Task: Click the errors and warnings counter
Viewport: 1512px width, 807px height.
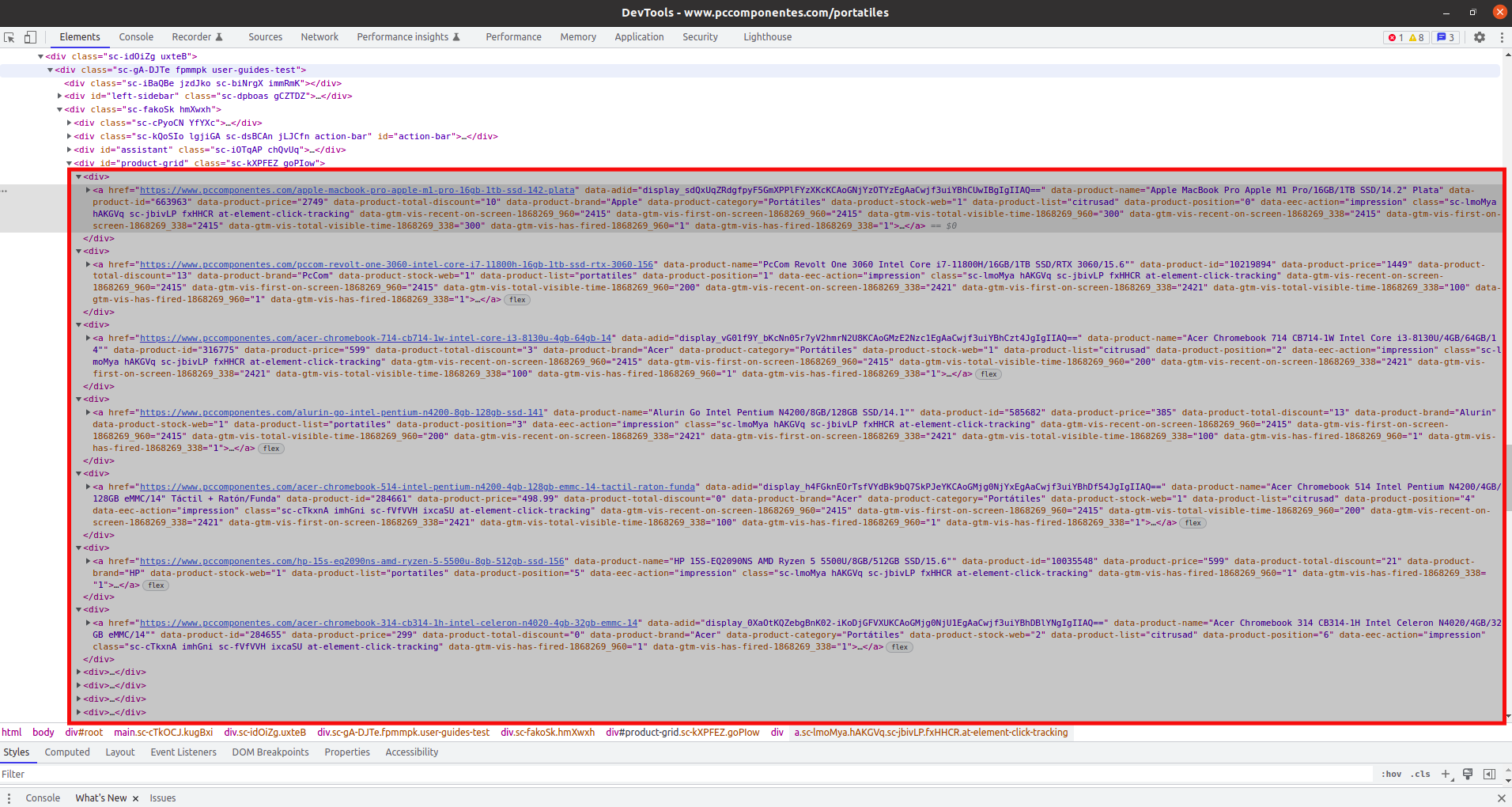Action: pyautogui.click(x=1406, y=37)
